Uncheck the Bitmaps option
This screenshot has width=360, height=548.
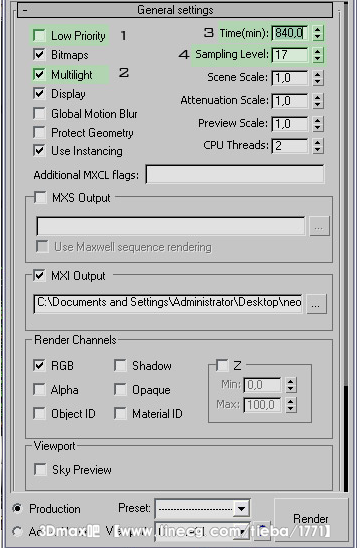tap(39, 55)
